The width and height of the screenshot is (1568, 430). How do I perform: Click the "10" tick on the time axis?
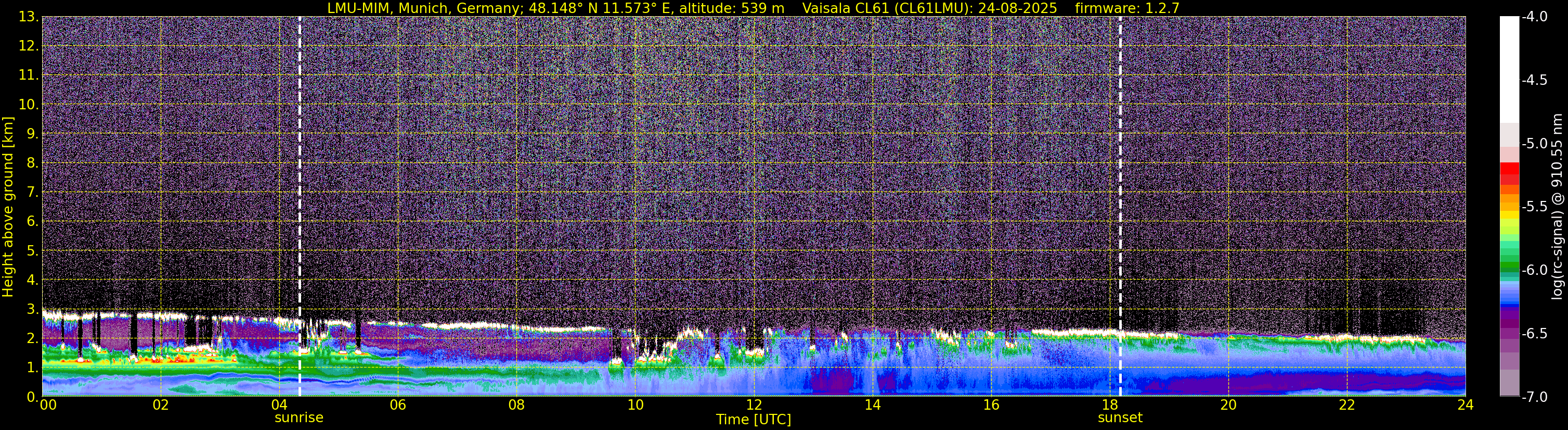tap(635, 405)
